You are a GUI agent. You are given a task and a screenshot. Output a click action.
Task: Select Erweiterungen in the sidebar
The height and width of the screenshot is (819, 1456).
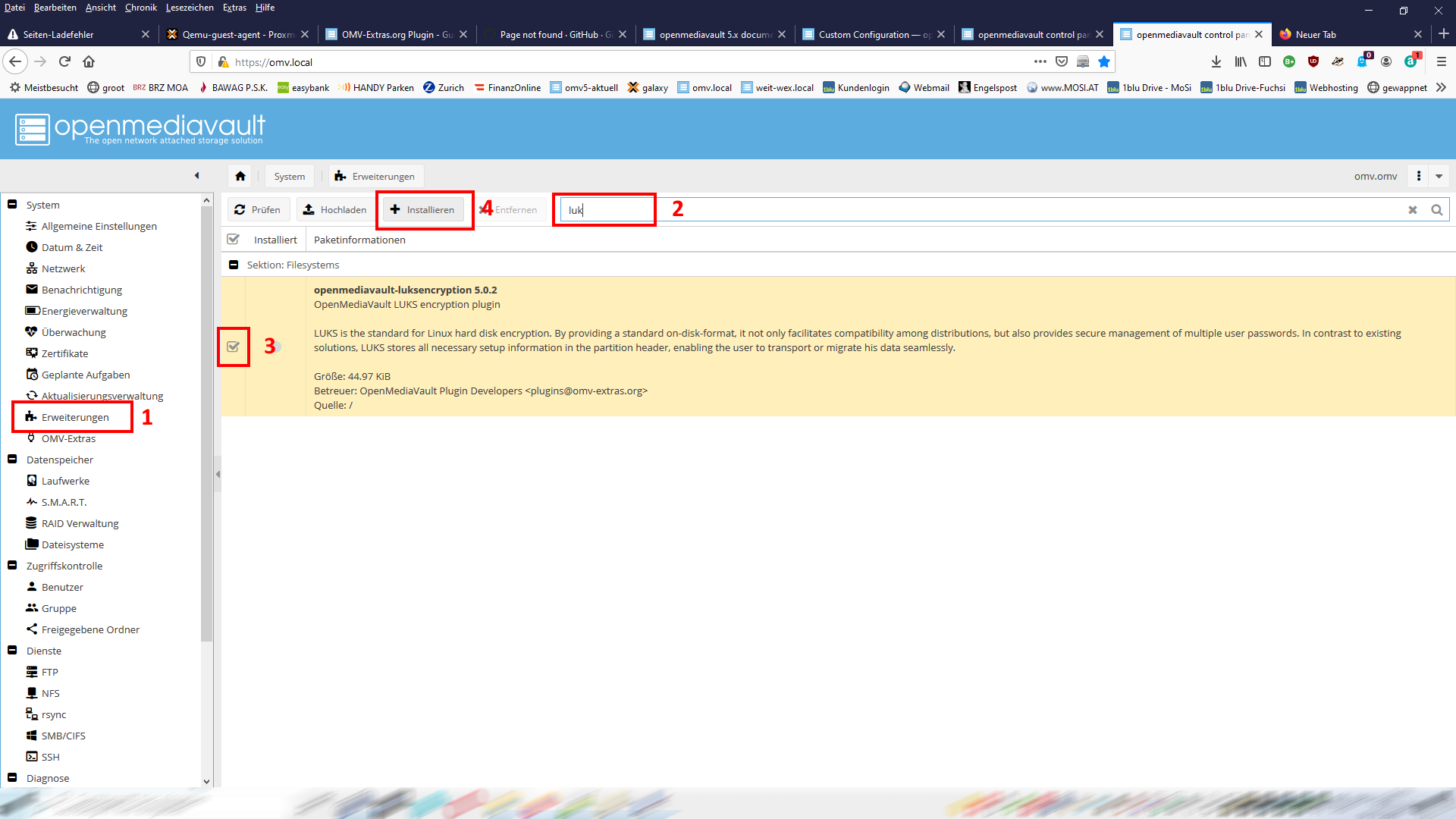[x=75, y=417]
